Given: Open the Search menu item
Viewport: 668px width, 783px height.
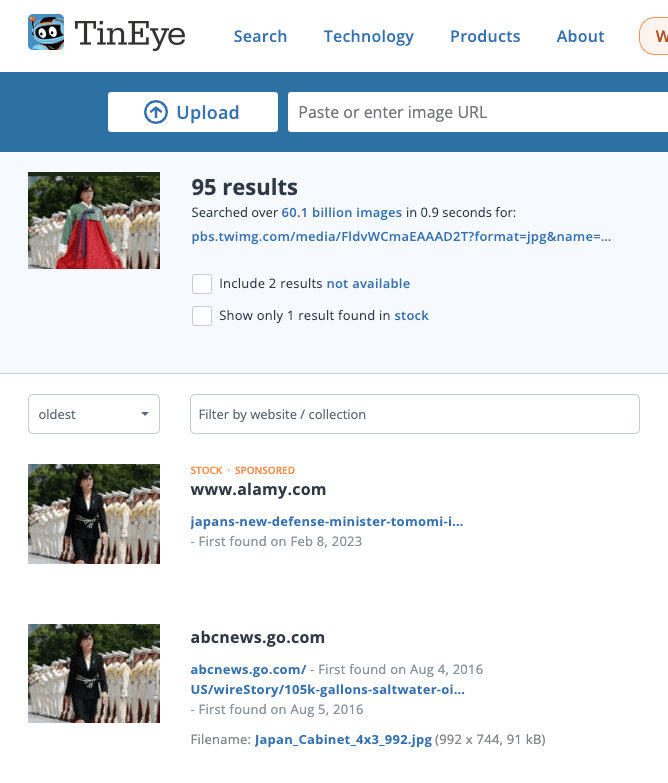Looking at the screenshot, I should (260, 36).
